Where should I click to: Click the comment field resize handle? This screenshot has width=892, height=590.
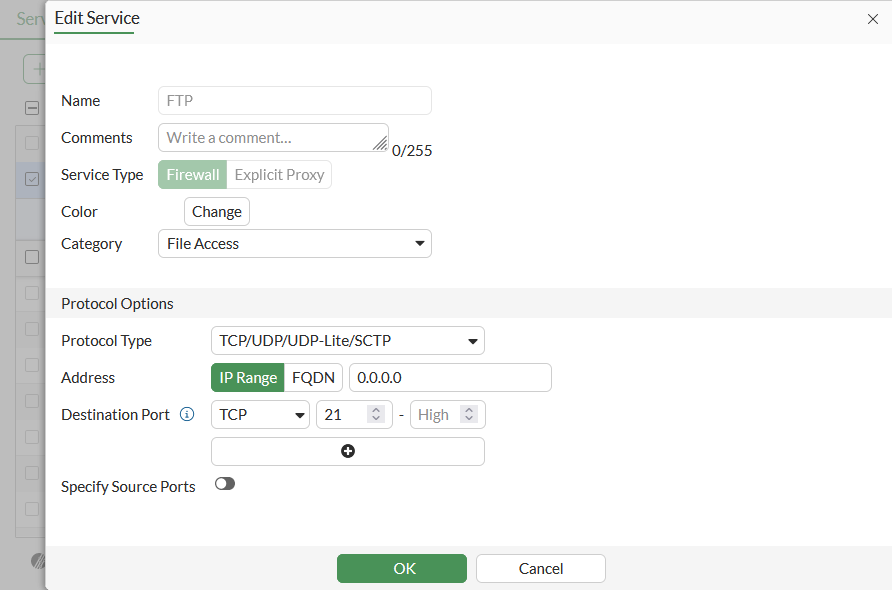[x=380, y=144]
